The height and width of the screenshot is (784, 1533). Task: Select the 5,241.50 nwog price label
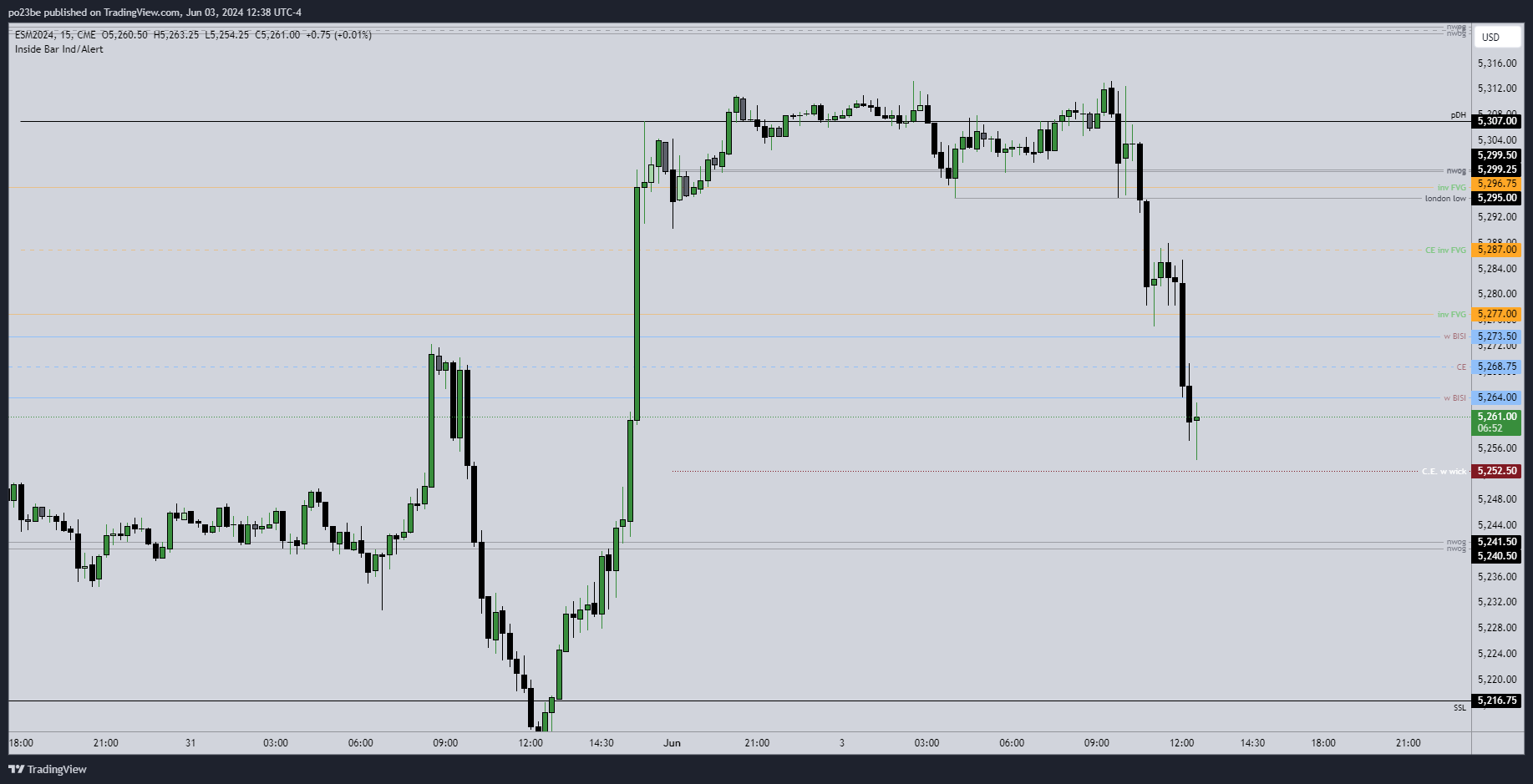1496,542
